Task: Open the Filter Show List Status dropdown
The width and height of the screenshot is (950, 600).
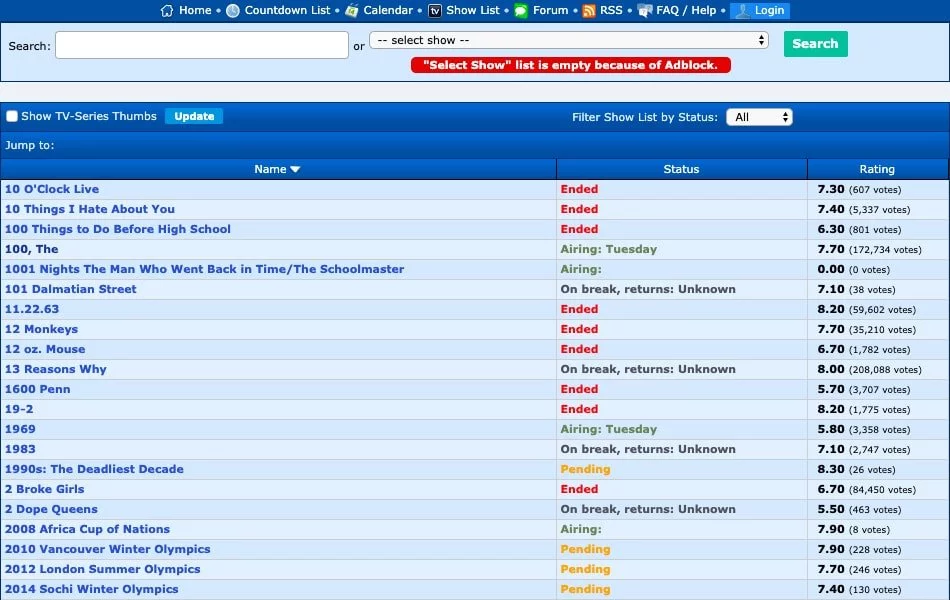Action: 759,117
